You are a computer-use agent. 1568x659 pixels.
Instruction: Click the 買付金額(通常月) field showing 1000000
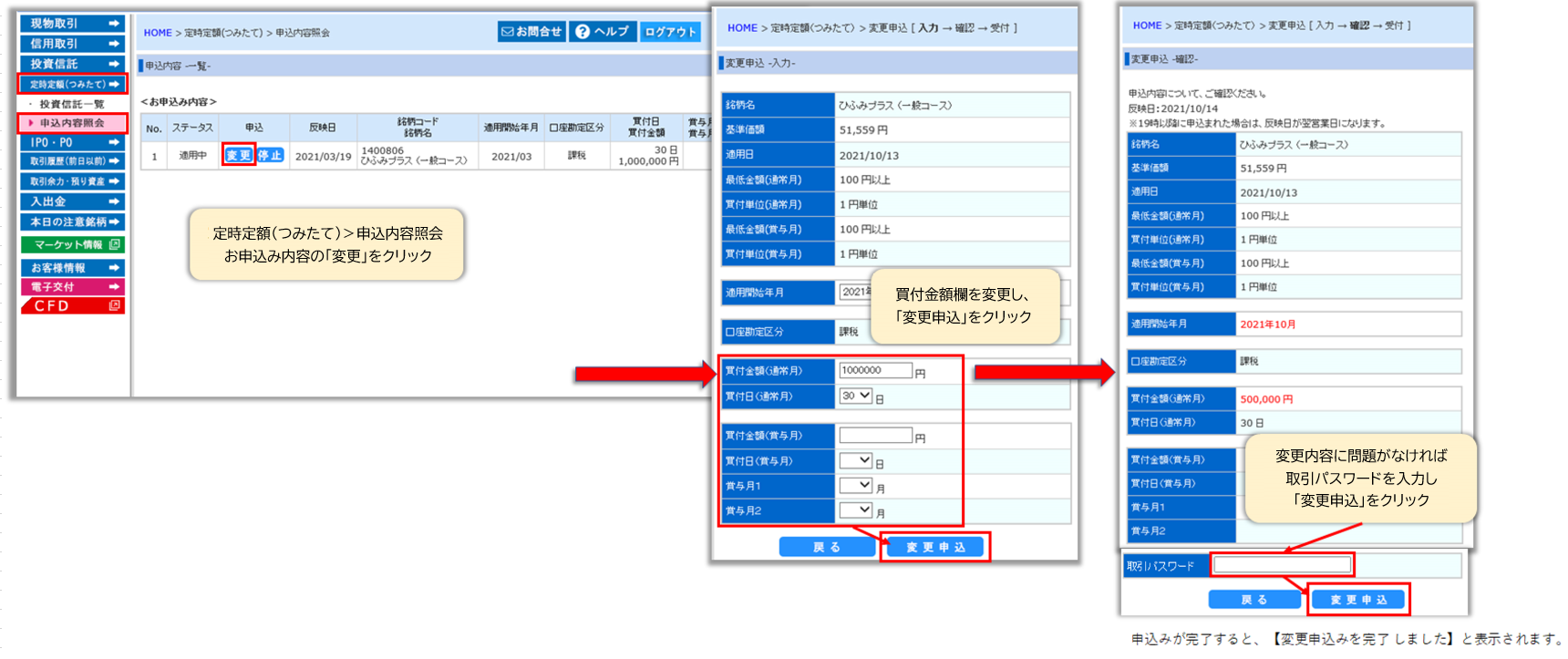coord(875,370)
